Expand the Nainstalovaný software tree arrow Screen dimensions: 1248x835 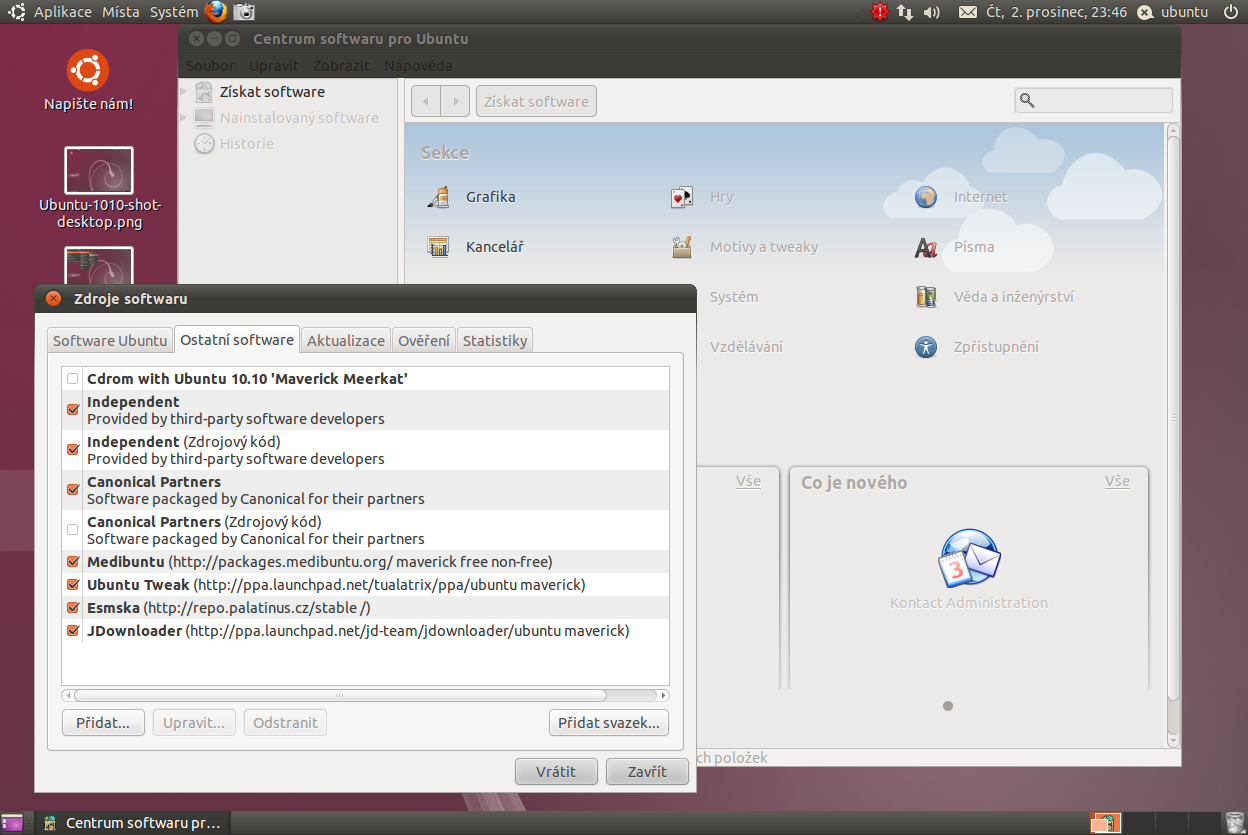pyautogui.click(x=184, y=118)
